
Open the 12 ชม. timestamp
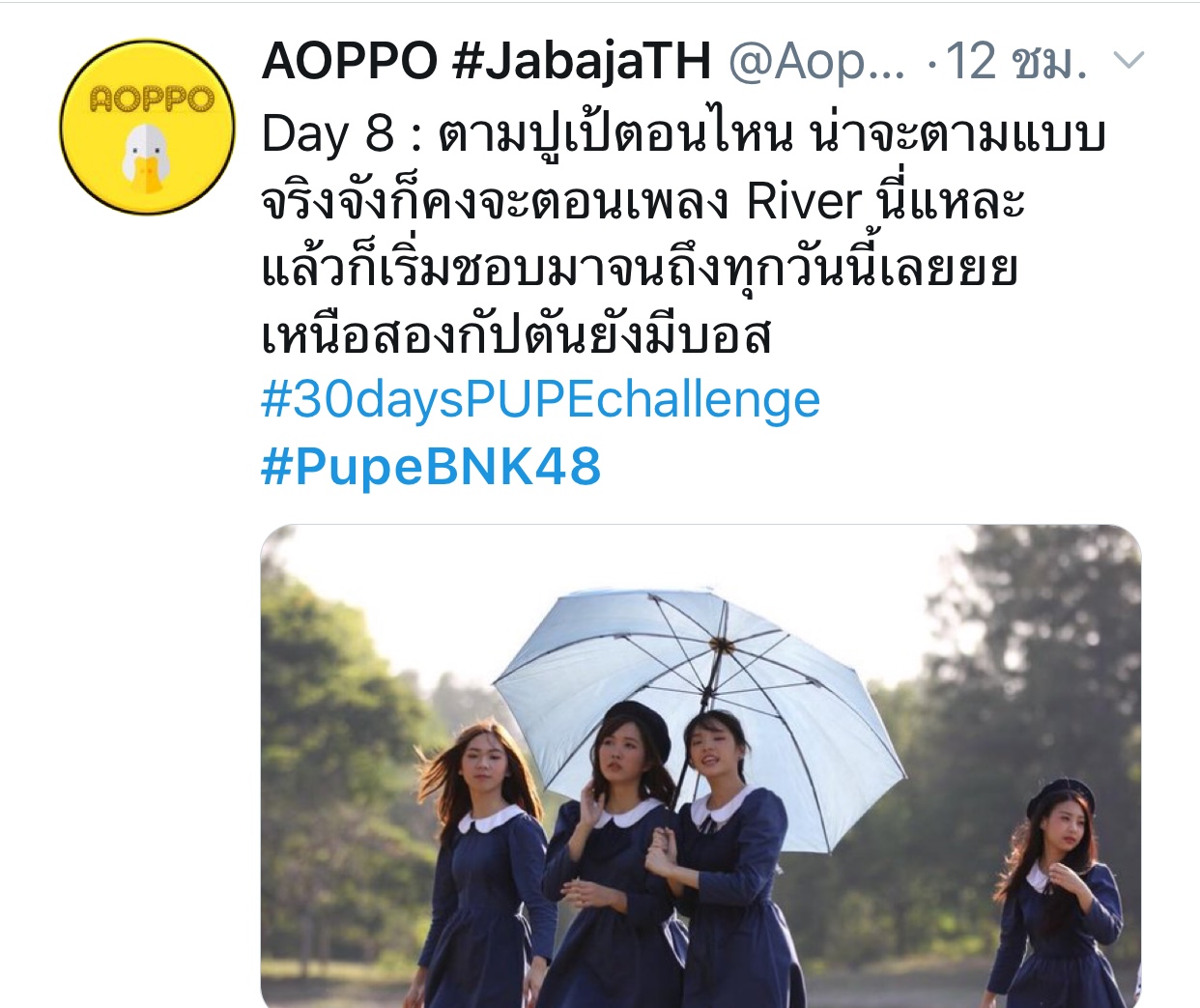click(1016, 62)
